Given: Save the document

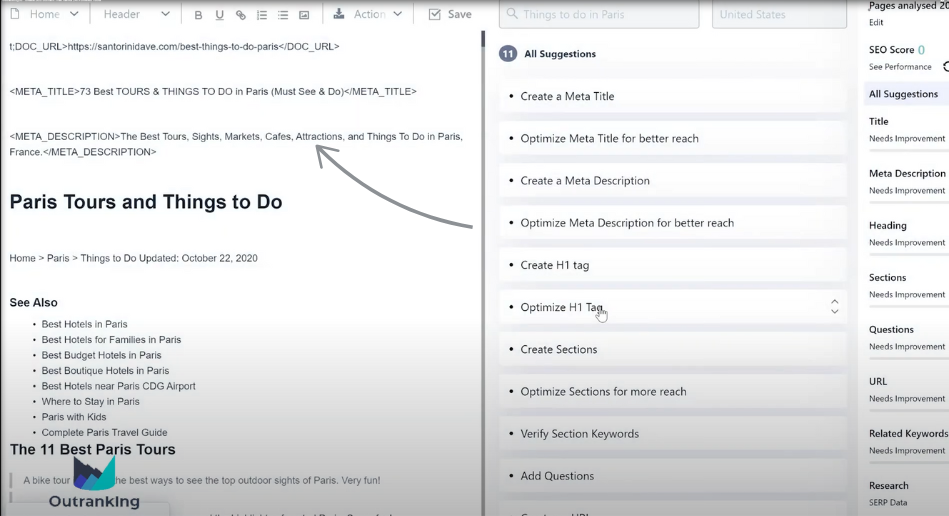Looking at the screenshot, I should [x=450, y=14].
